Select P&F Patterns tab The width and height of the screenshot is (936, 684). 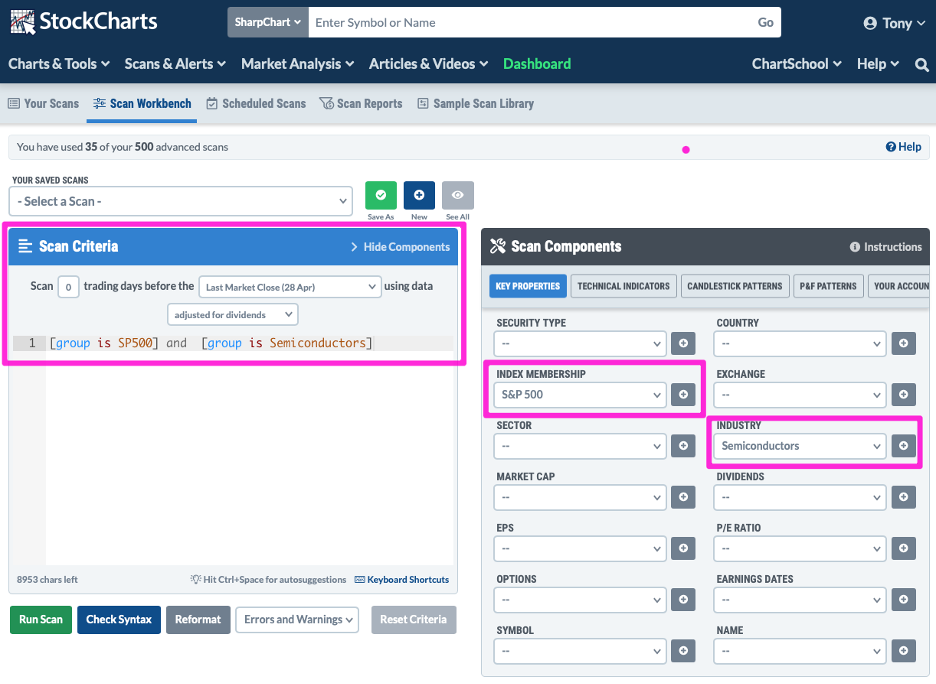(x=828, y=286)
